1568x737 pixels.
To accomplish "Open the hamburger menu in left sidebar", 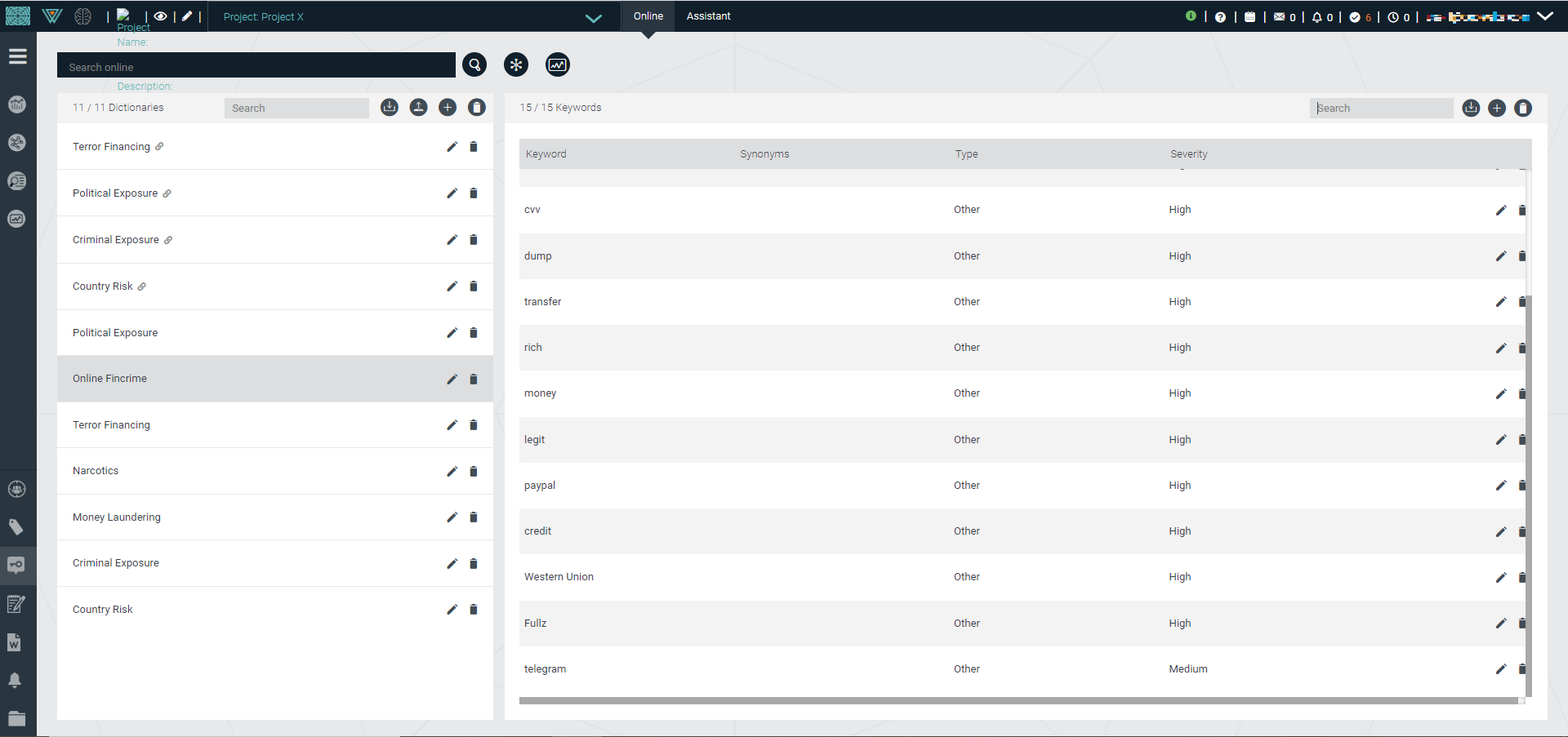I will pyautogui.click(x=18, y=56).
